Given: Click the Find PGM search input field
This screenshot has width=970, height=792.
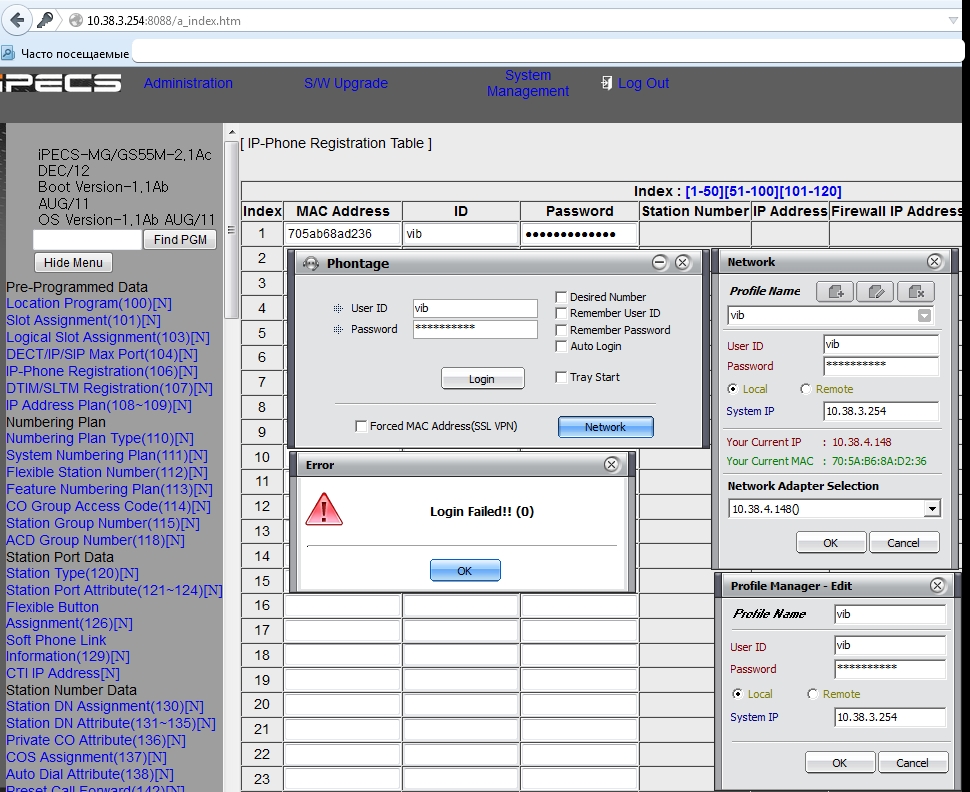Looking at the screenshot, I should [87, 240].
